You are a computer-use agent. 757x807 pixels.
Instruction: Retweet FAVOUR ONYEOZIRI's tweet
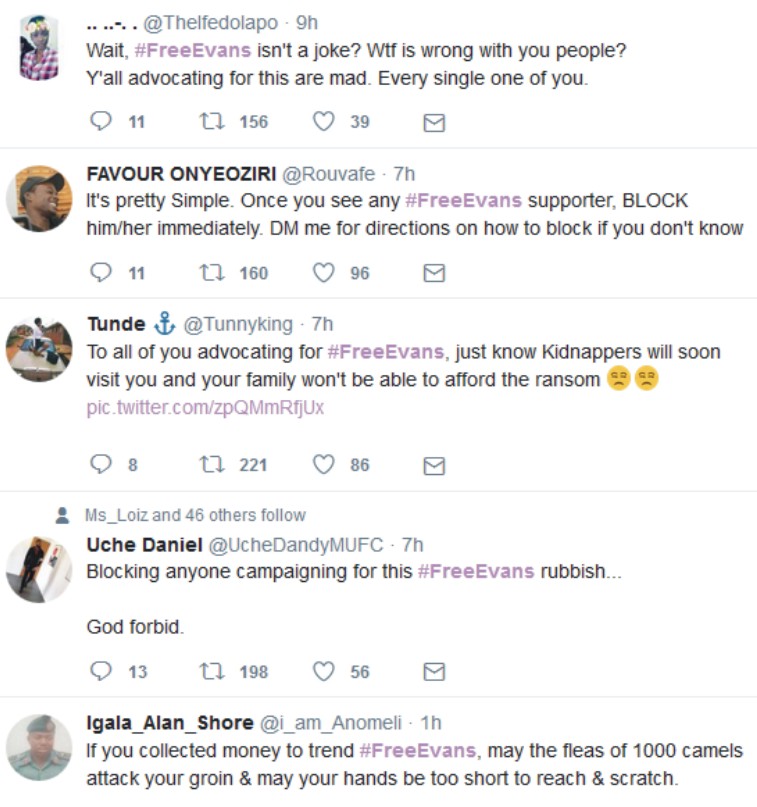click(x=211, y=273)
